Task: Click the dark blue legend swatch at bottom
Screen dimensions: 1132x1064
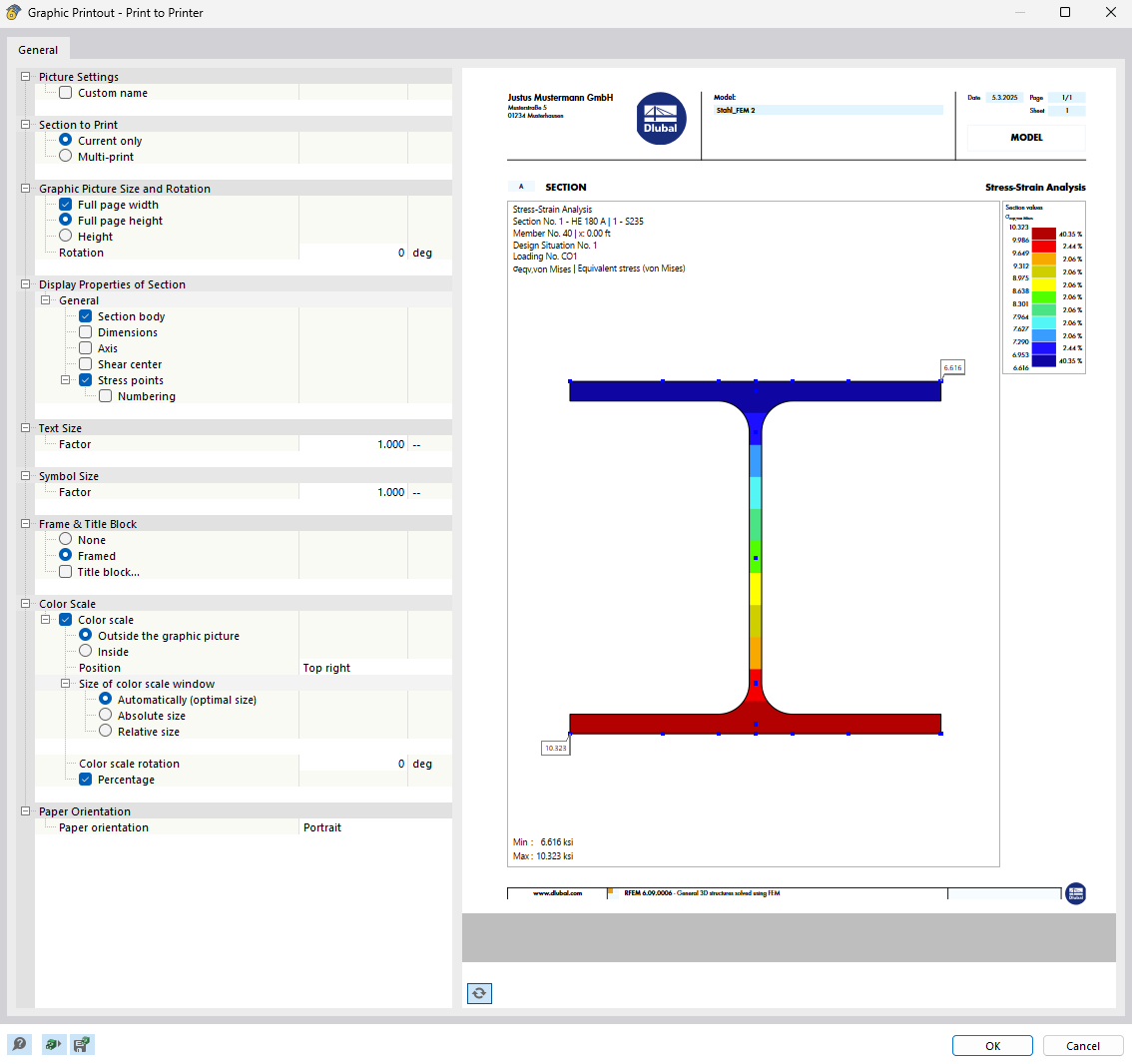Action: pos(1044,360)
